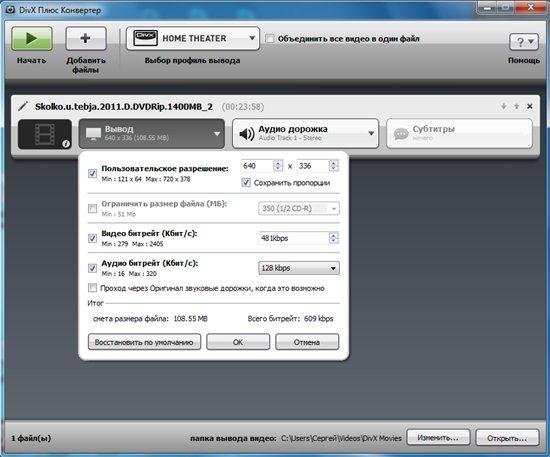Screen dimensions: 550x457
Task: Click the width value stepper arrows
Action: (278, 166)
